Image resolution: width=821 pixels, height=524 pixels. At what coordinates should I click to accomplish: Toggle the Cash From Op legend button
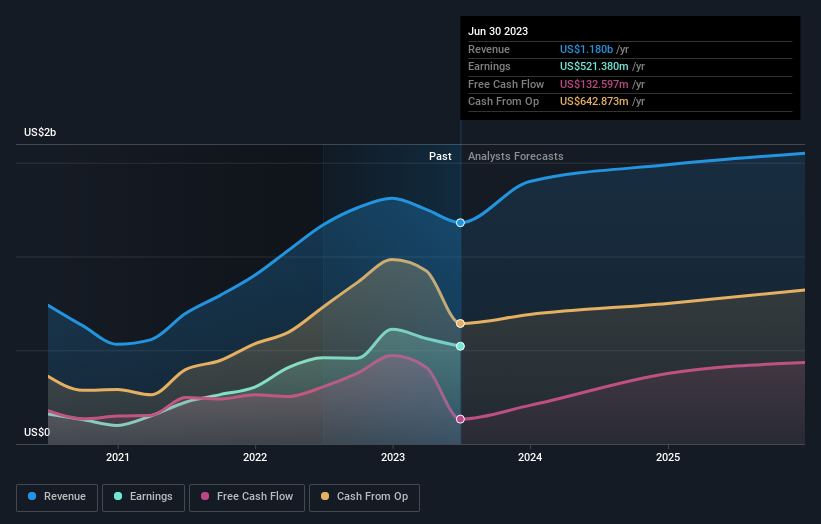[364, 497]
